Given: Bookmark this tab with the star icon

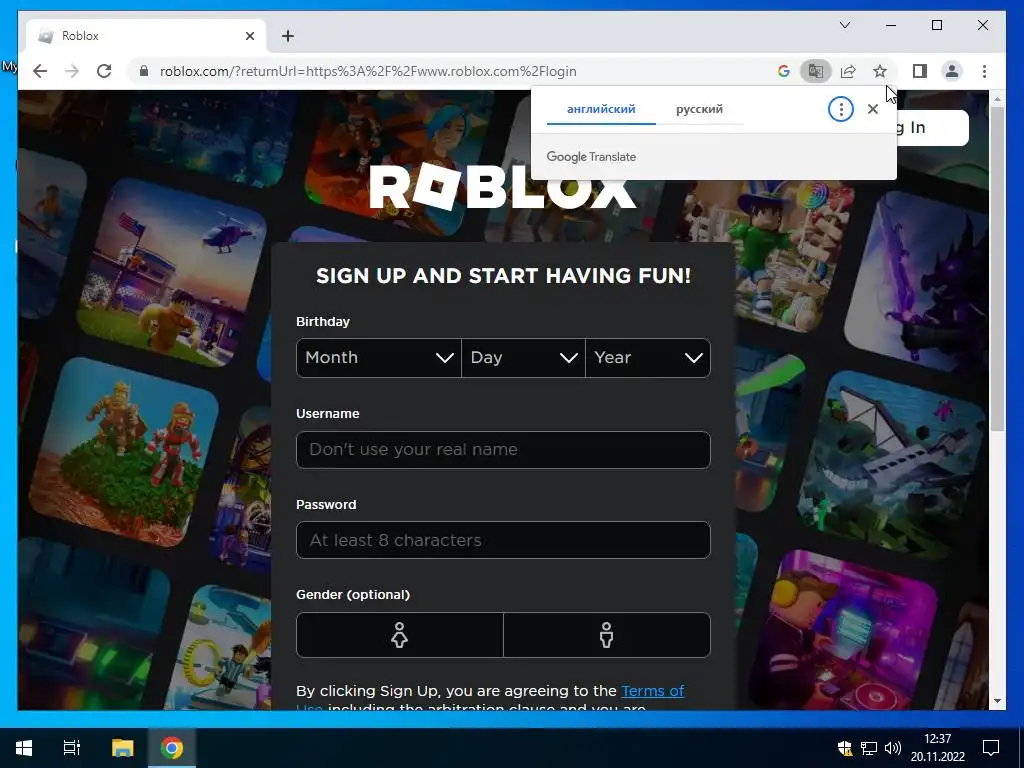Looking at the screenshot, I should point(880,71).
